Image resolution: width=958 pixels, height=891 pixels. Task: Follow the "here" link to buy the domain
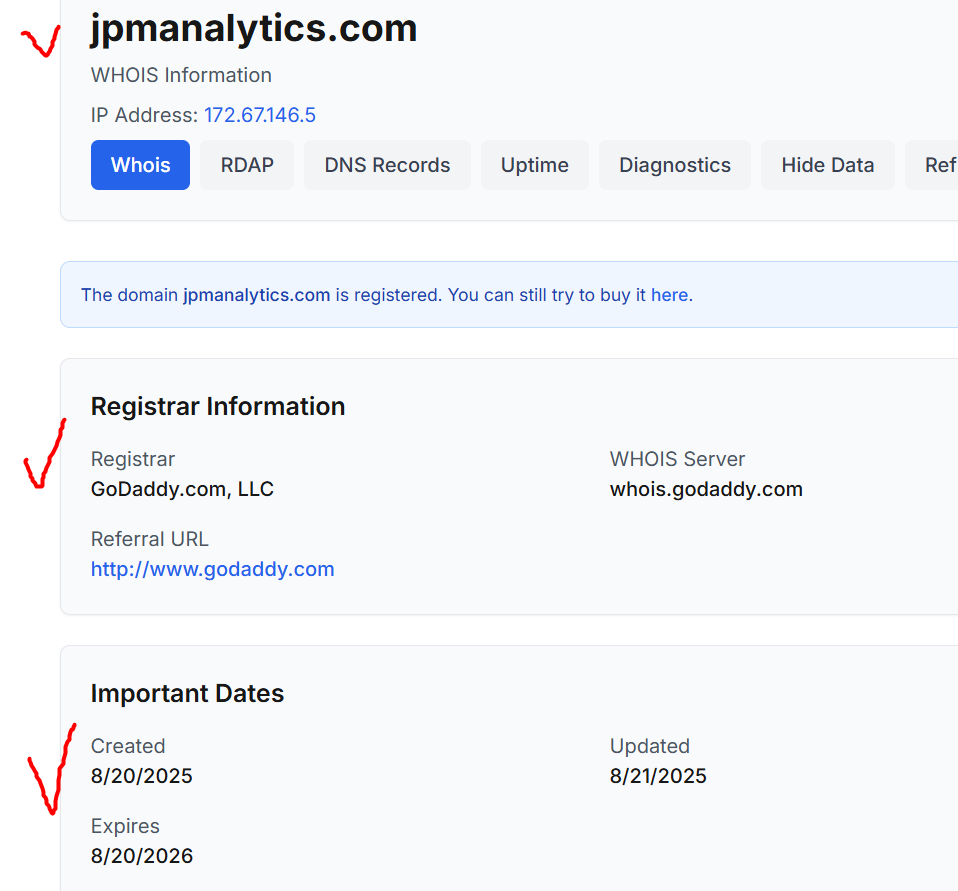[x=669, y=295]
